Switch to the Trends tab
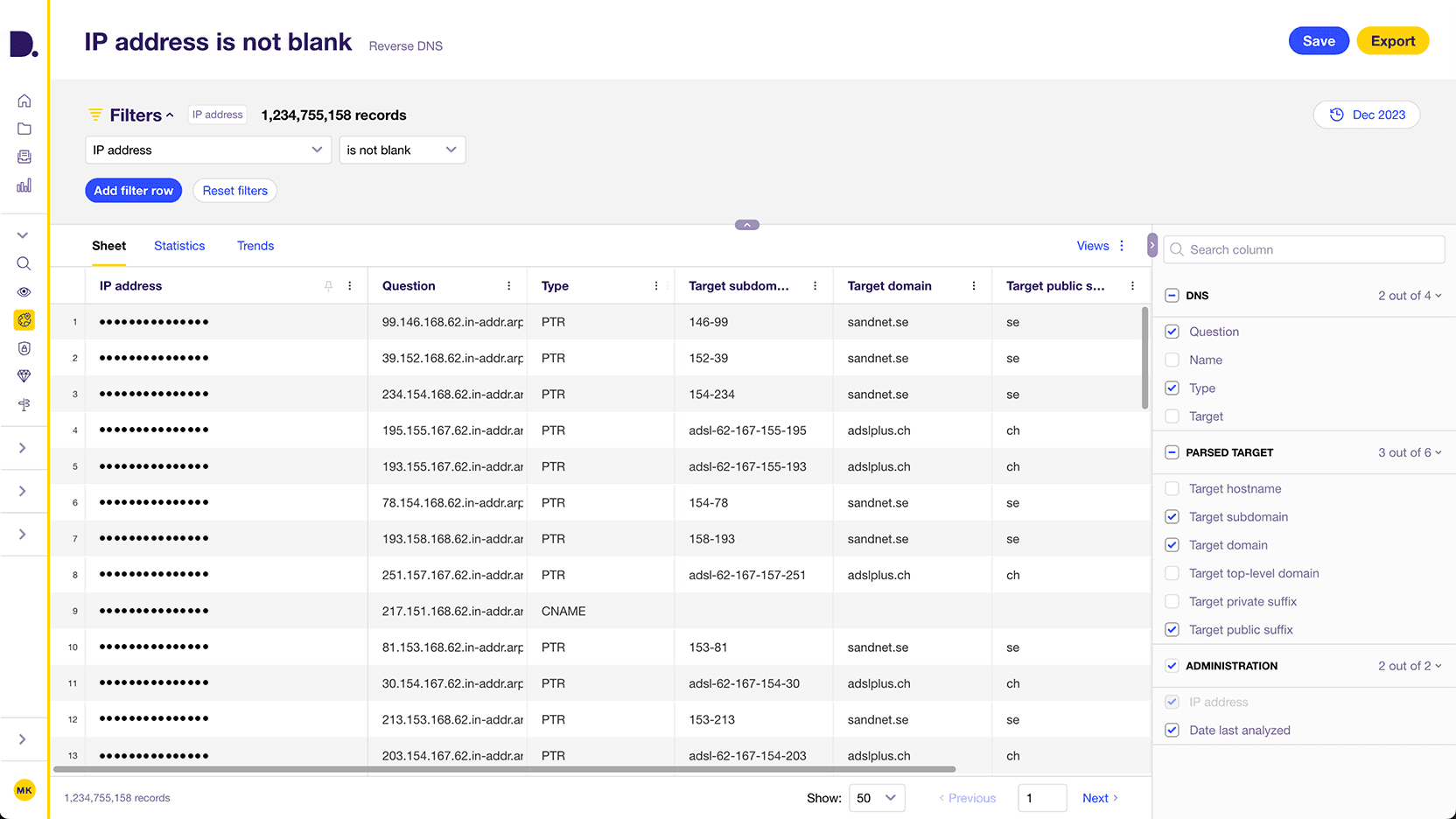This screenshot has width=1456, height=819. [255, 246]
